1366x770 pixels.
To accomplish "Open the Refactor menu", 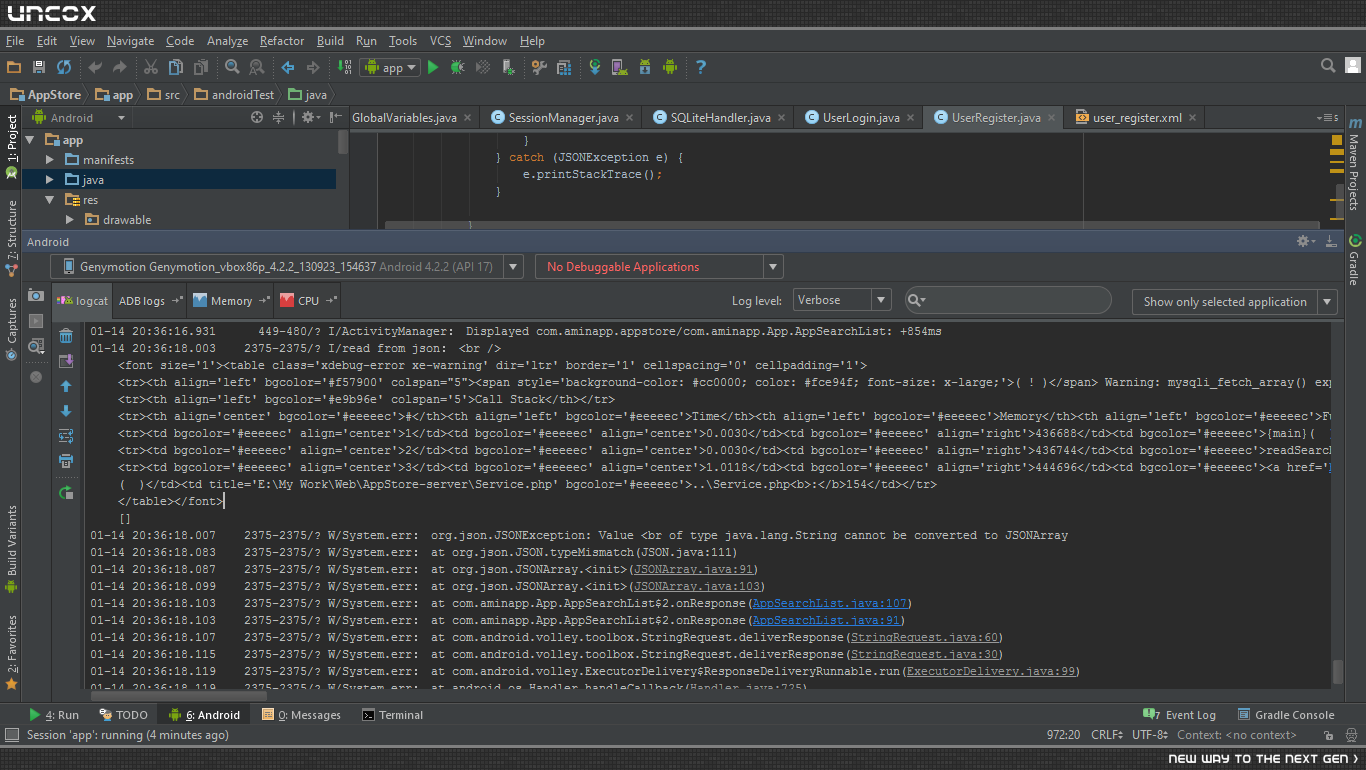I will click(x=282, y=41).
